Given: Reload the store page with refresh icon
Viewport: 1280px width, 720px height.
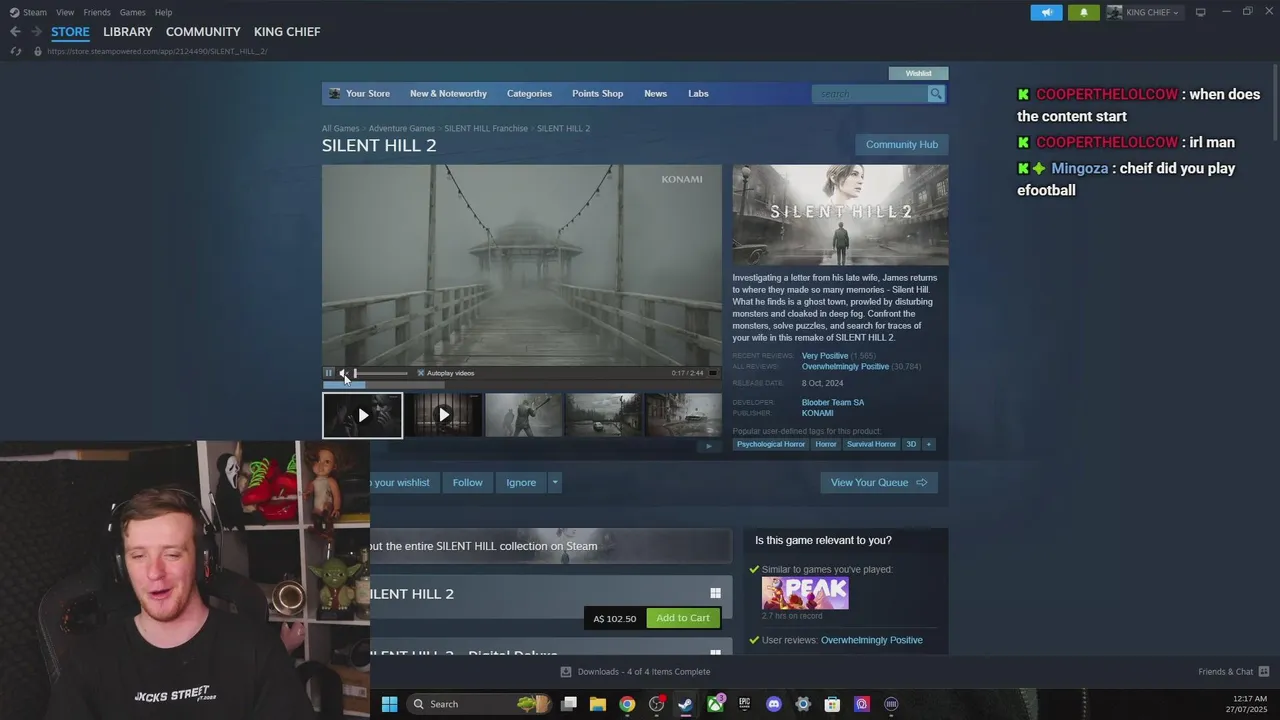Looking at the screenshot, I should (x=15, y=51).
